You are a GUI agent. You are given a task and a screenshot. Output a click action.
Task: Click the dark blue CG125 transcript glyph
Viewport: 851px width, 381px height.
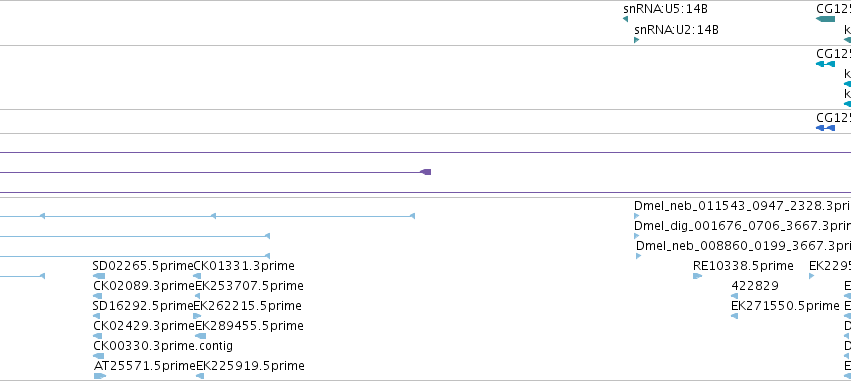(x=825, y=128)
